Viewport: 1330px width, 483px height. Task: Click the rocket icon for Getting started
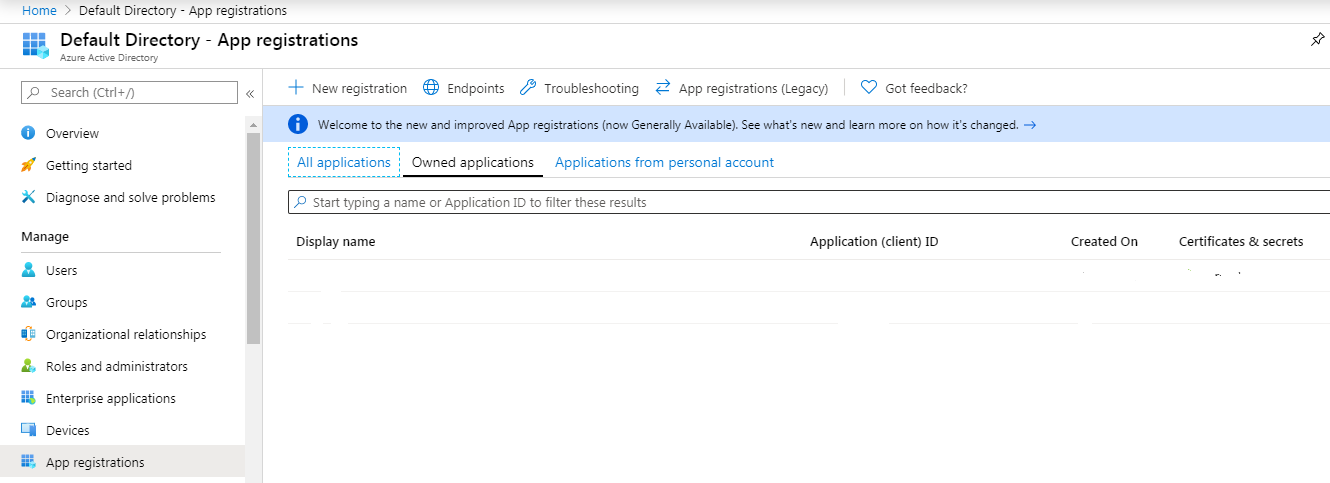pyautogui.click(x=28, y=165)
